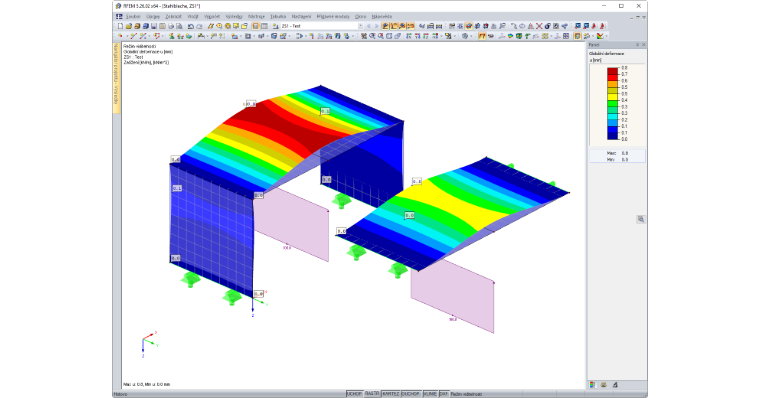760x398 pixels.
Task: Click the dark blue bottom scale swatch
Action: [613, 136]
